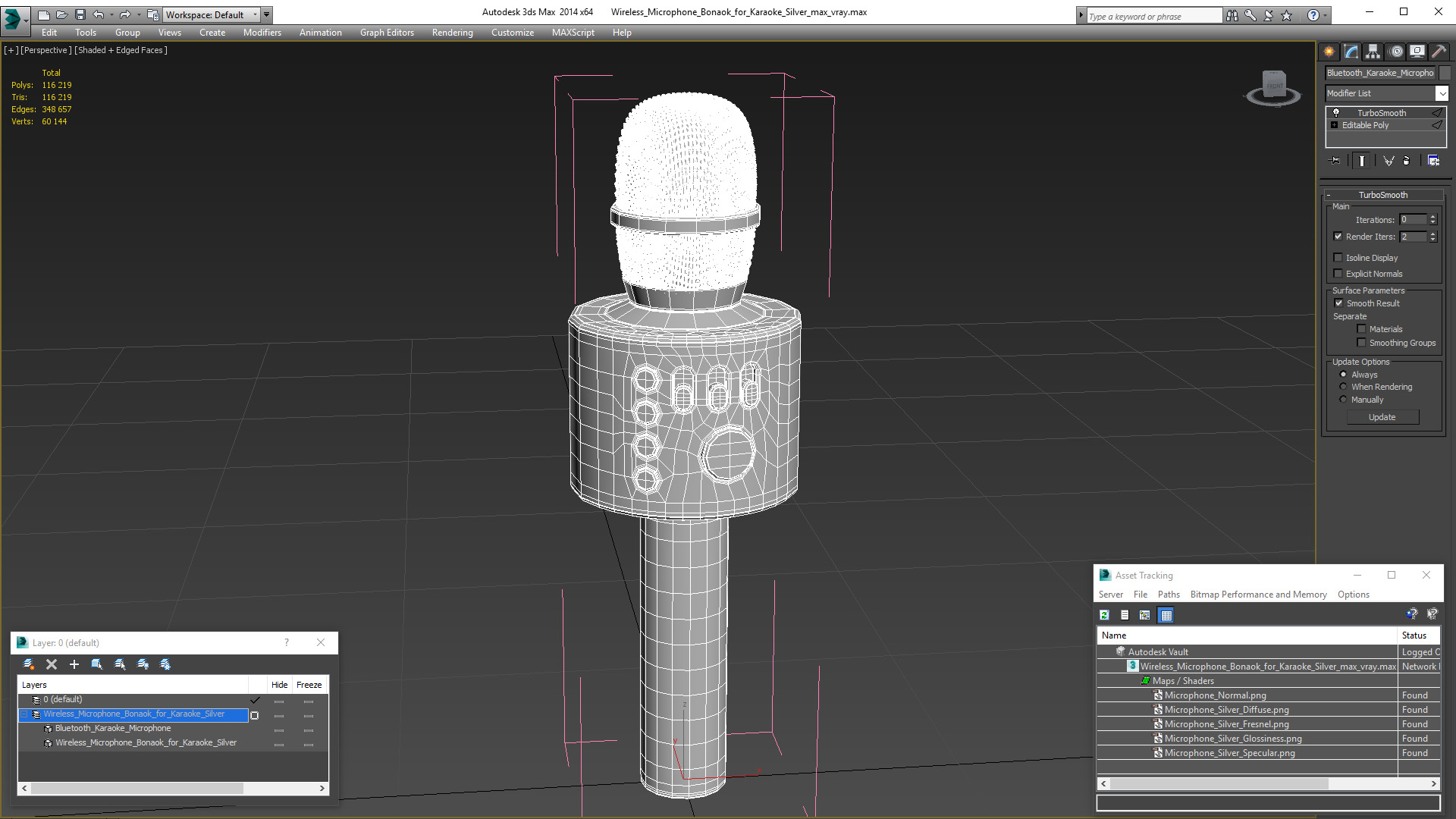Image resolution: width=1456 pixels, height=819 pixels.
Task: Expand the Editable Poly modifier entry
Action: 1334,125
